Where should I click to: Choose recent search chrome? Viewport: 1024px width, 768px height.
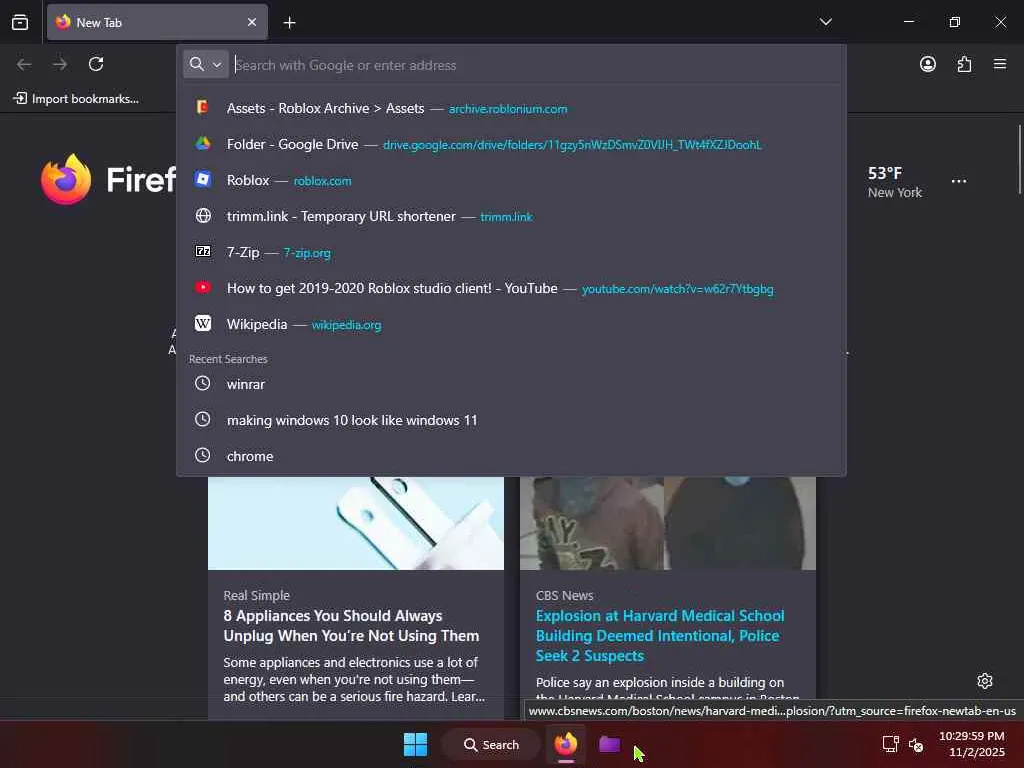pos(511,456)
